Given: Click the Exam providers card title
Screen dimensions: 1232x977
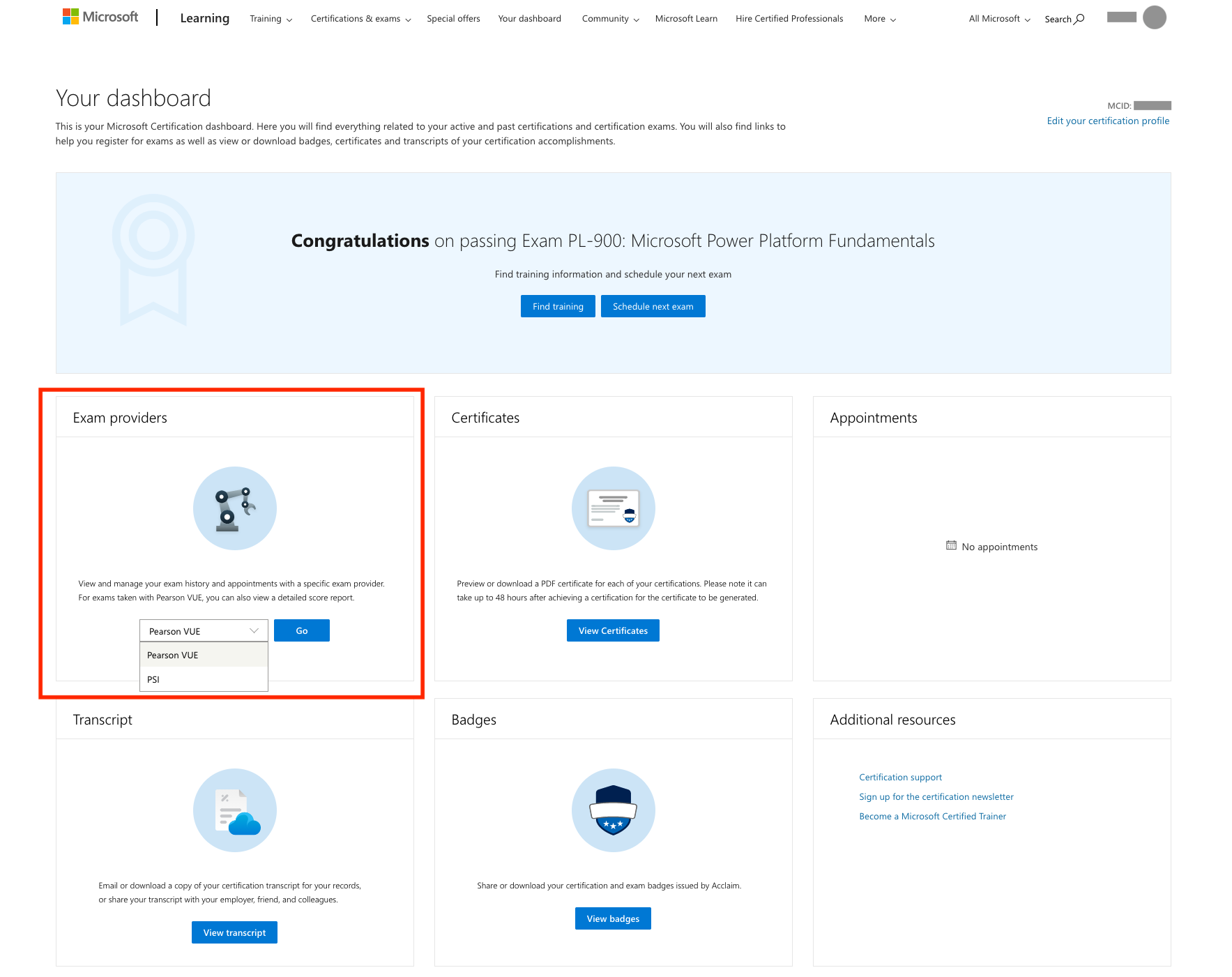Looking at the screenshot, I should pyautogui.click(x=120, y=418).
